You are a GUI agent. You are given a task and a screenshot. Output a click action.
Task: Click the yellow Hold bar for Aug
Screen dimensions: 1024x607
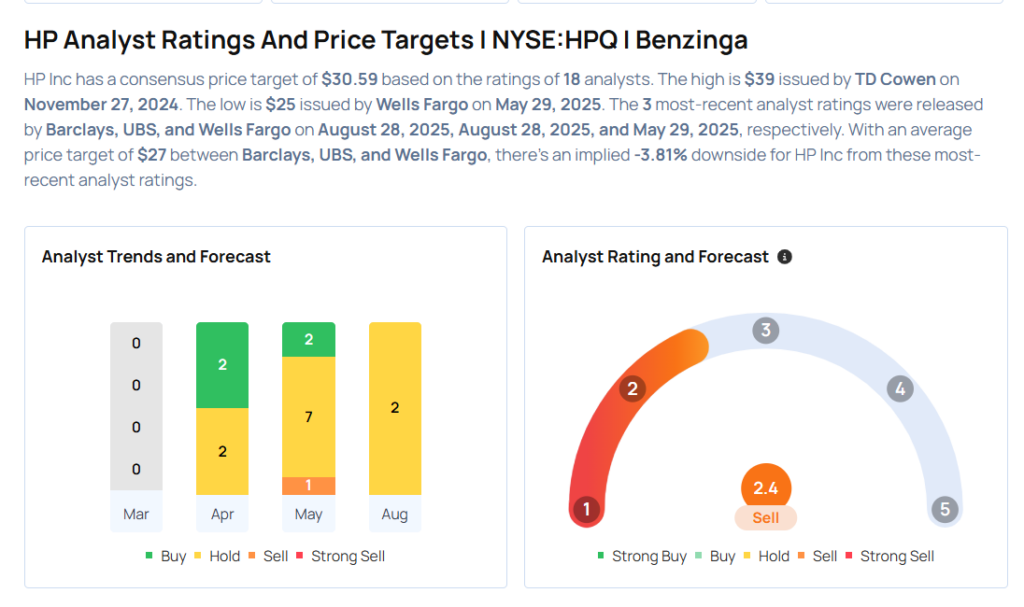395,408
